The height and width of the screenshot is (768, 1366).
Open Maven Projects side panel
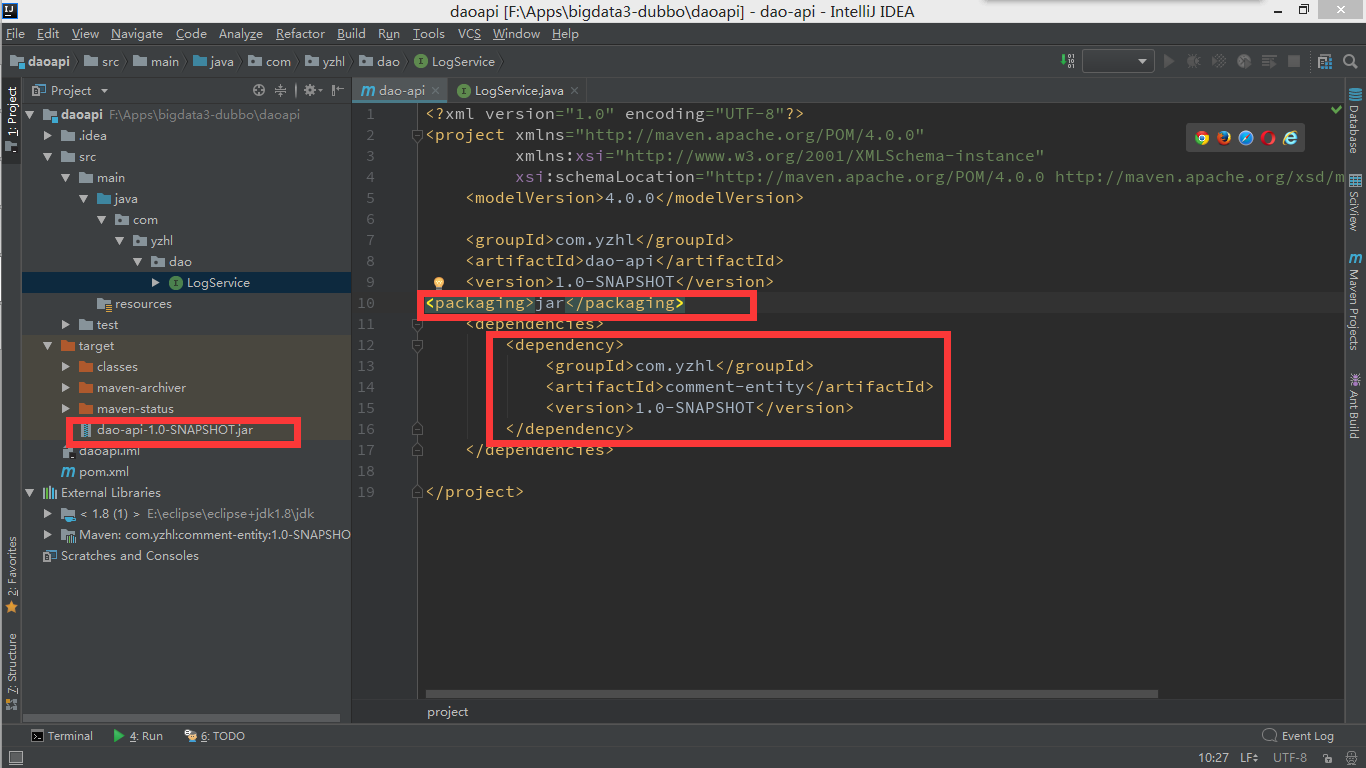pyautogui.click(x=1355, y=301)
